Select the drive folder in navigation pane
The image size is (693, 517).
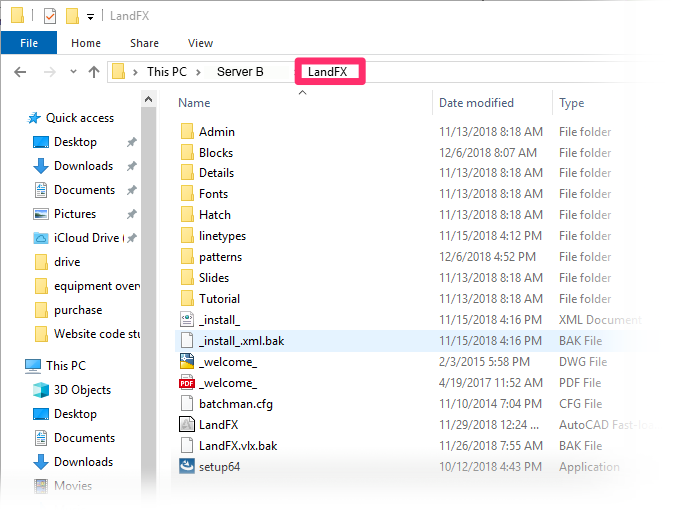(x=67, y=262)
